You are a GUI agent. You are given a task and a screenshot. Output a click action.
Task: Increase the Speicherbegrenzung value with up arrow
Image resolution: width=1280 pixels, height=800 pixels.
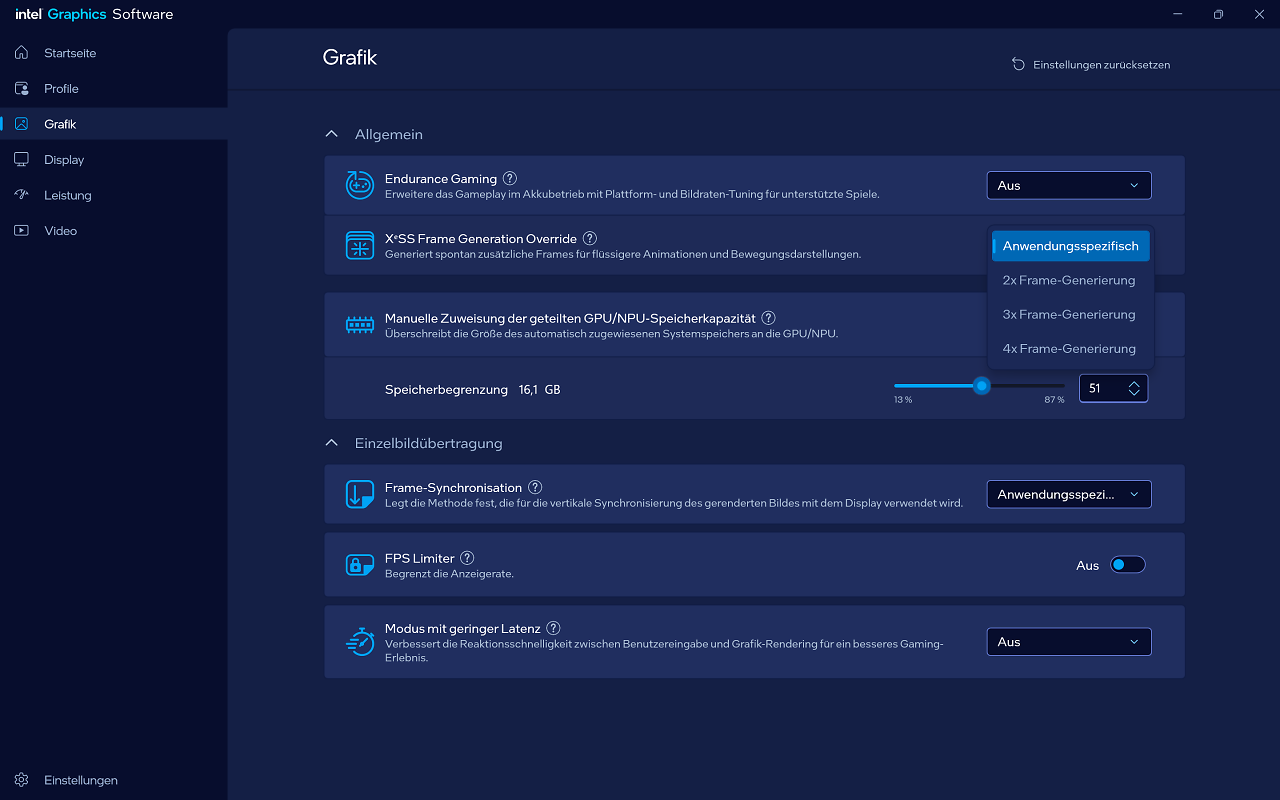pyautogui.click(x=1134, y=383)
